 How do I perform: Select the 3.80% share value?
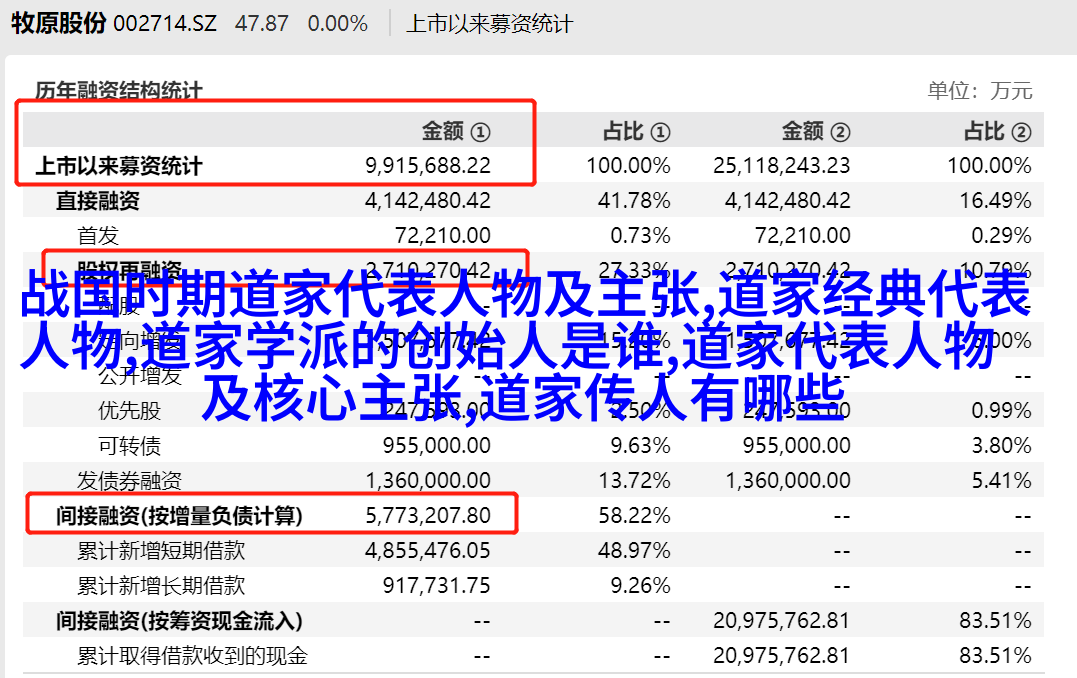(x=1001, y=446)
